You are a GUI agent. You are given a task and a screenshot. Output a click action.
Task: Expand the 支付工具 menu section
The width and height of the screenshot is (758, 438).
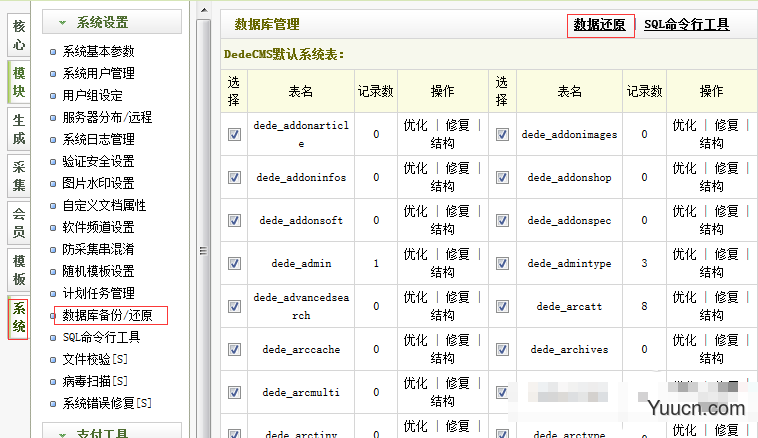[x=112, y=433]
